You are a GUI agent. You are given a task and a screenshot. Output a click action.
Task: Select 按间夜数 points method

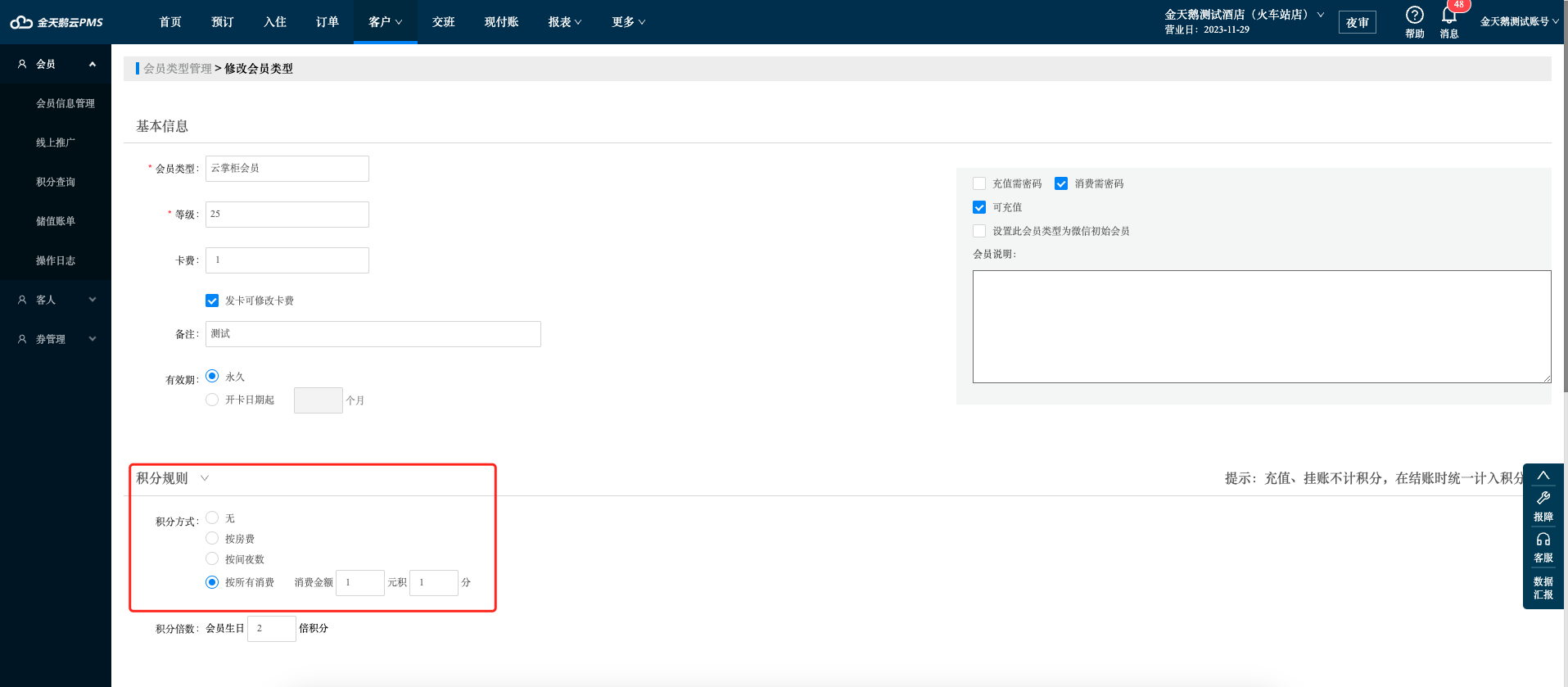pos(212,558)
